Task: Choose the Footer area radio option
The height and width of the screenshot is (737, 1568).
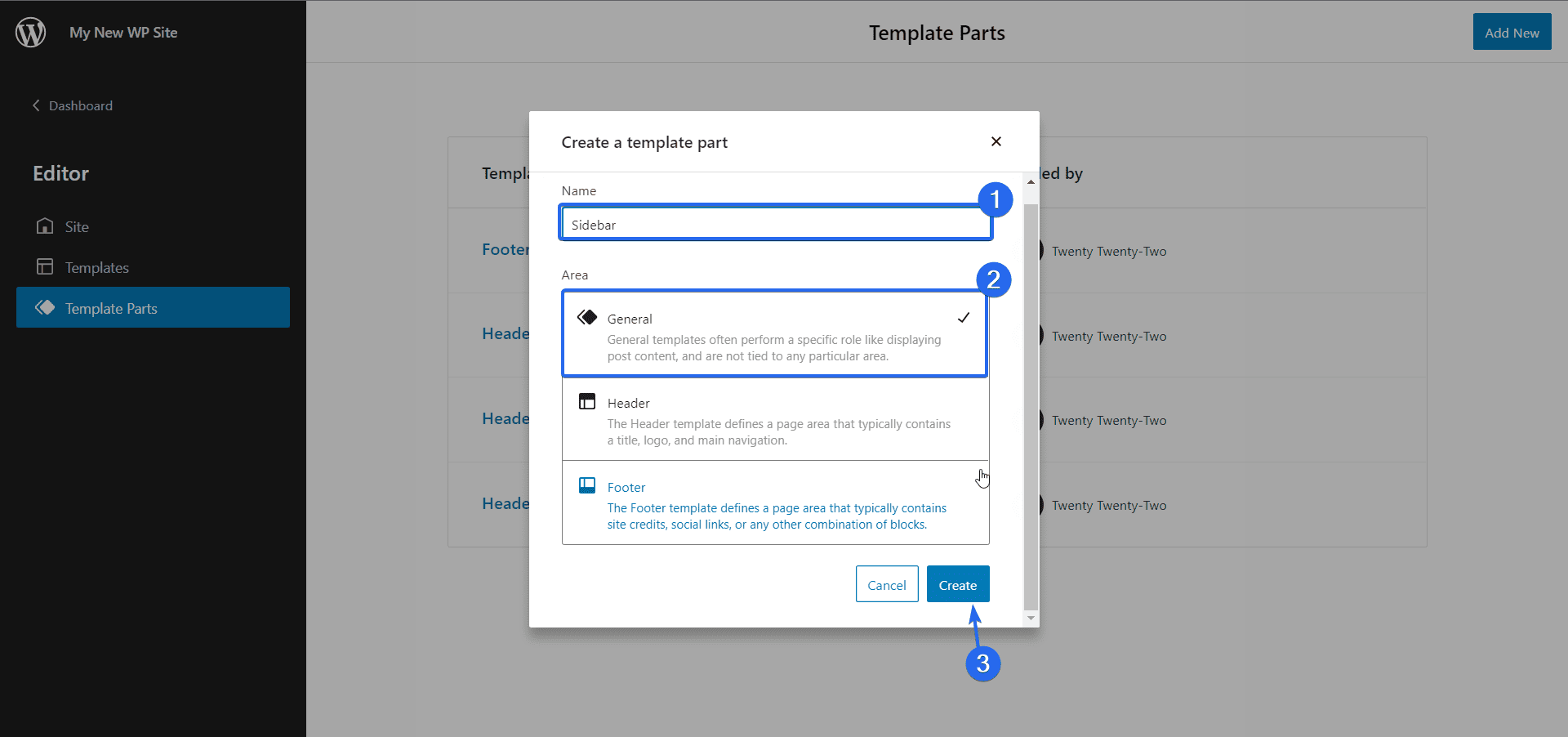Action: tap(774, 503)
